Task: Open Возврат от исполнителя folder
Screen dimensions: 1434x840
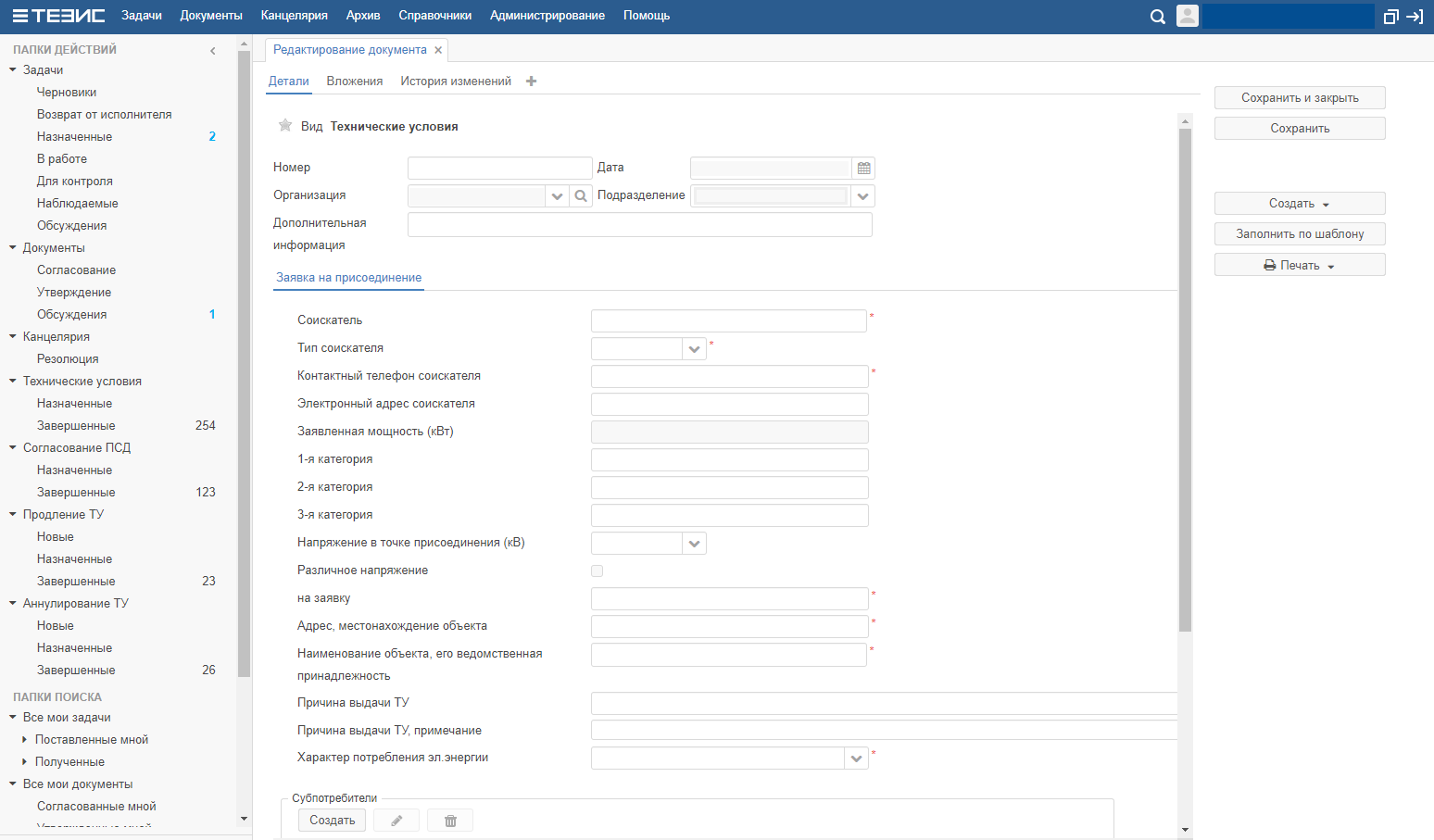Action: tap(105, 114)
